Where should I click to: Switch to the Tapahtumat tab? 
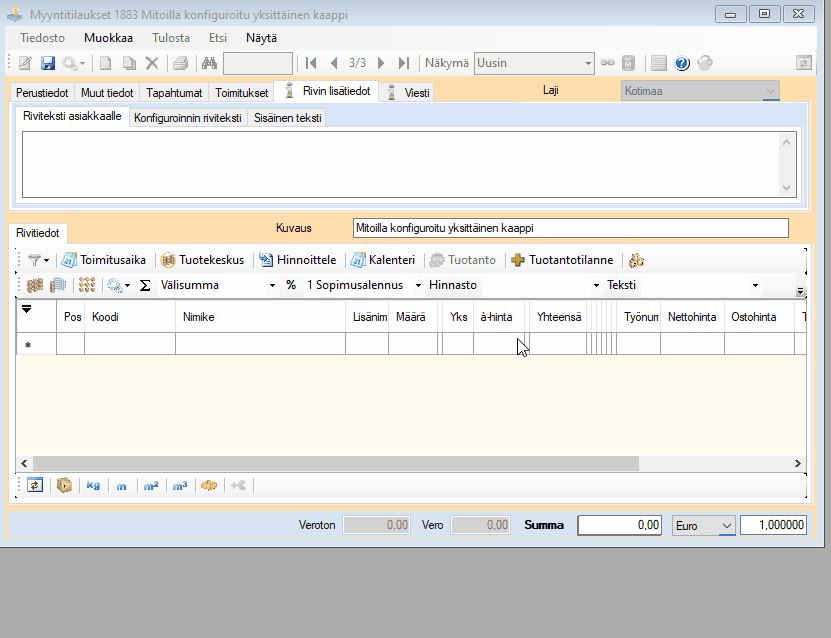click(174, 93)
